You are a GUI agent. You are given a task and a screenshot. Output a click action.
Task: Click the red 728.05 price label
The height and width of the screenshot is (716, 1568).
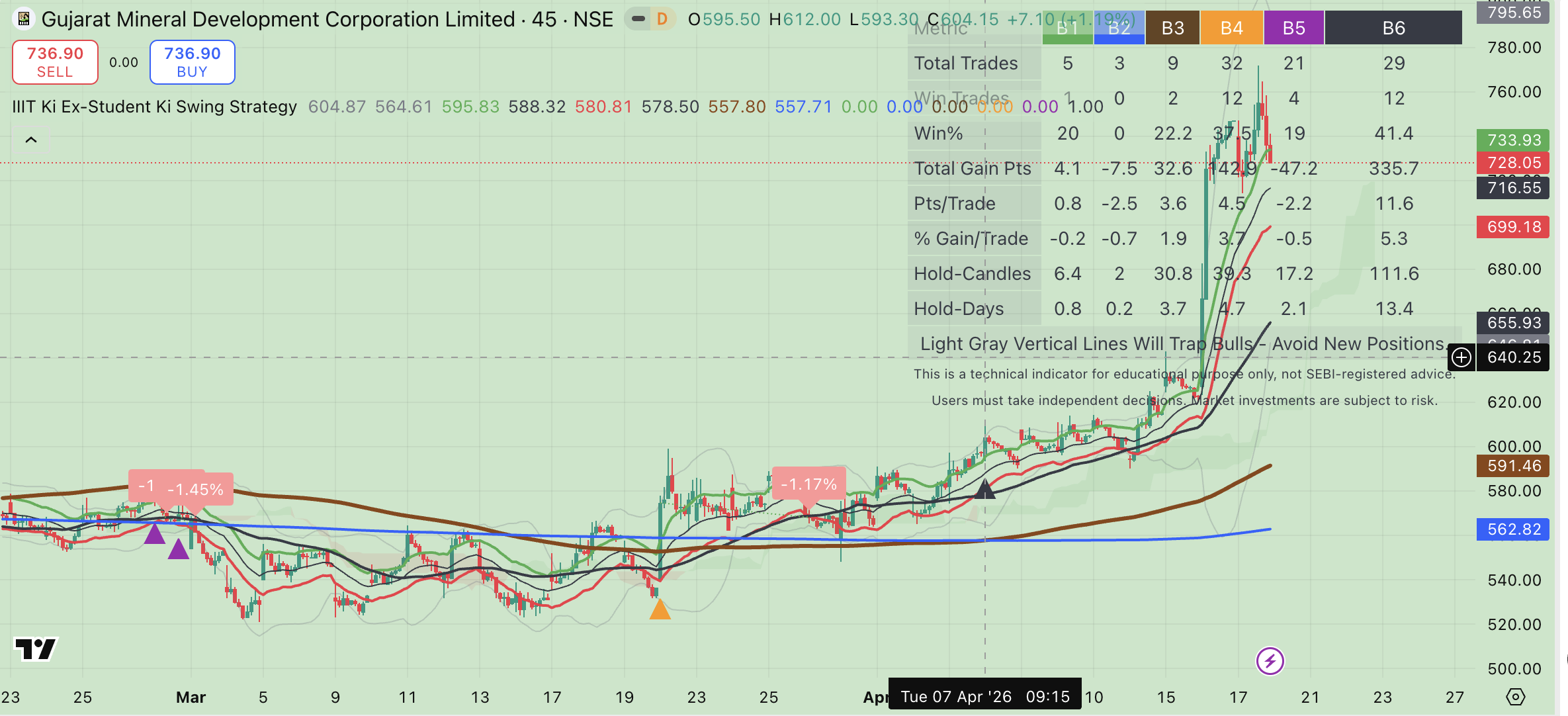pyautogui.click(x=1513, y=163)
